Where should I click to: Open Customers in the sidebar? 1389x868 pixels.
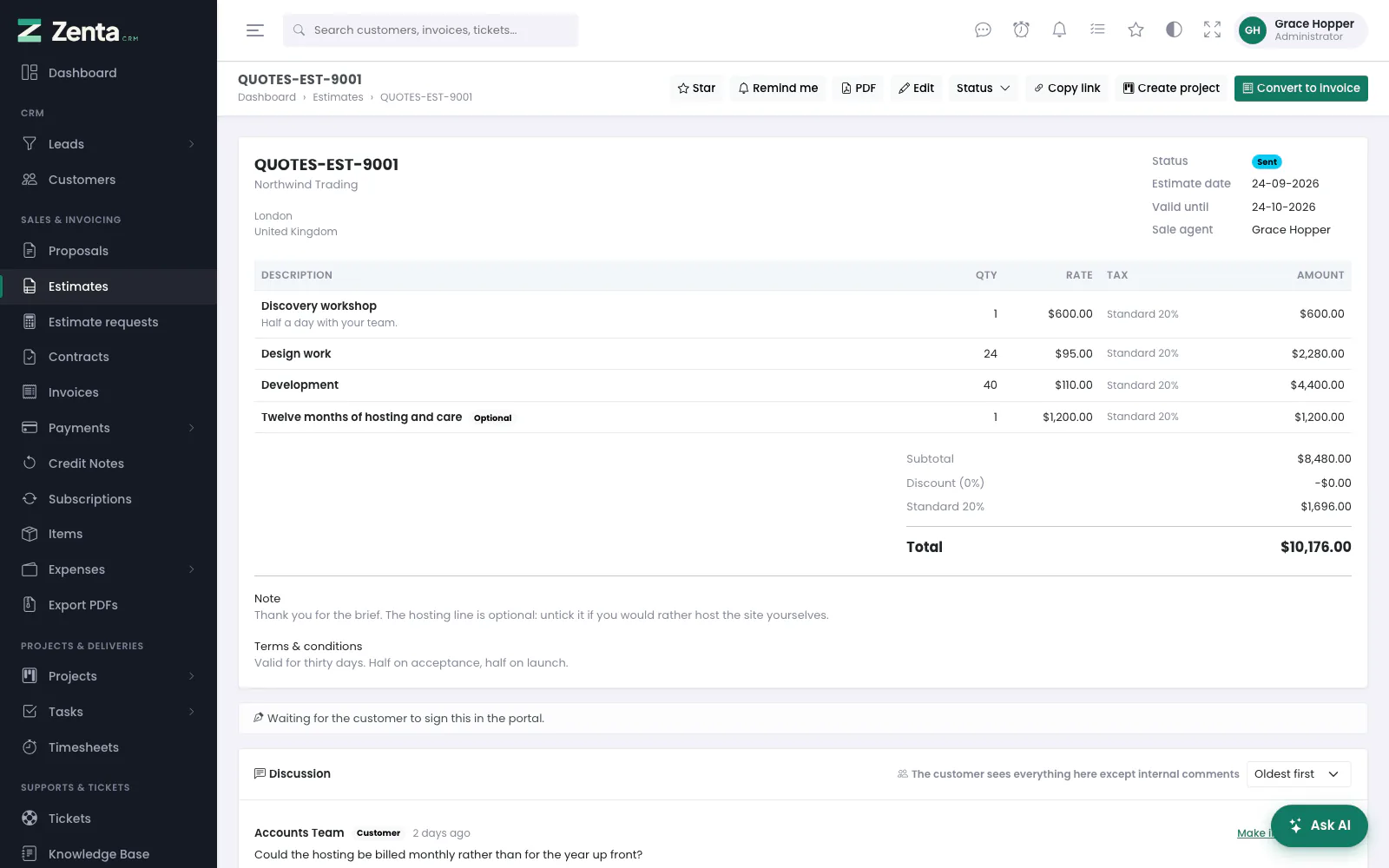(x=109, y=180)
